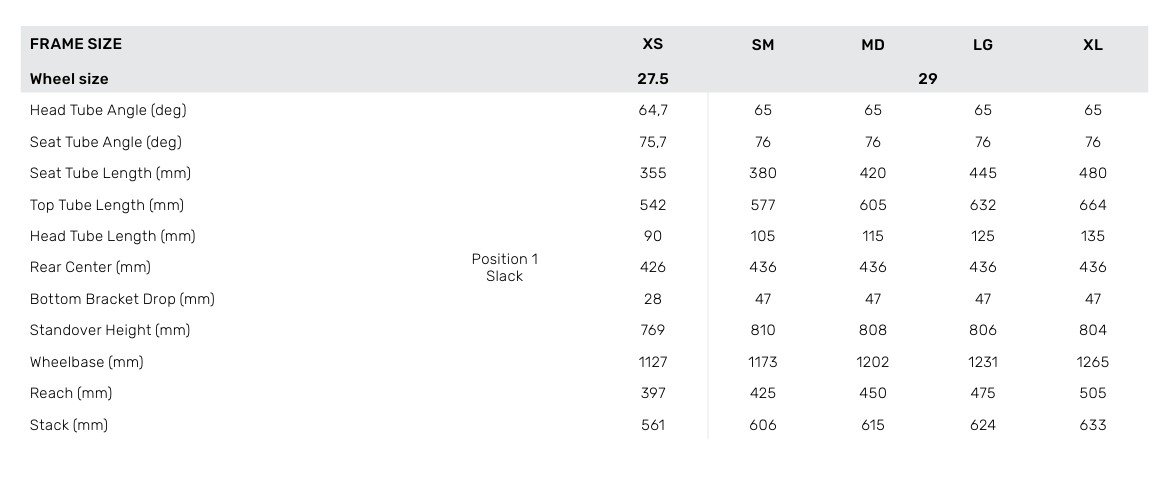This screenshot has height=499, width=1157.
Task: Click the MD frame size header
Action: click(x=873, y=45)
